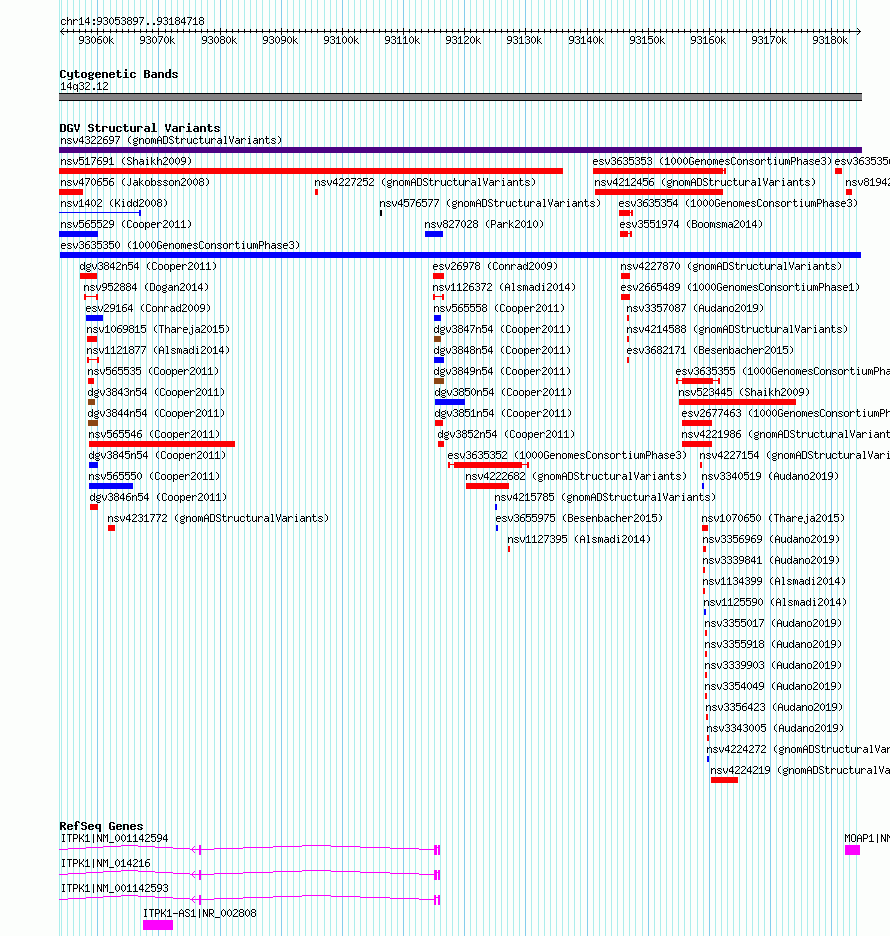Open nsv1125590 (Alsmadi2014) label
890x936 pixels.
(x=775, y=602)
